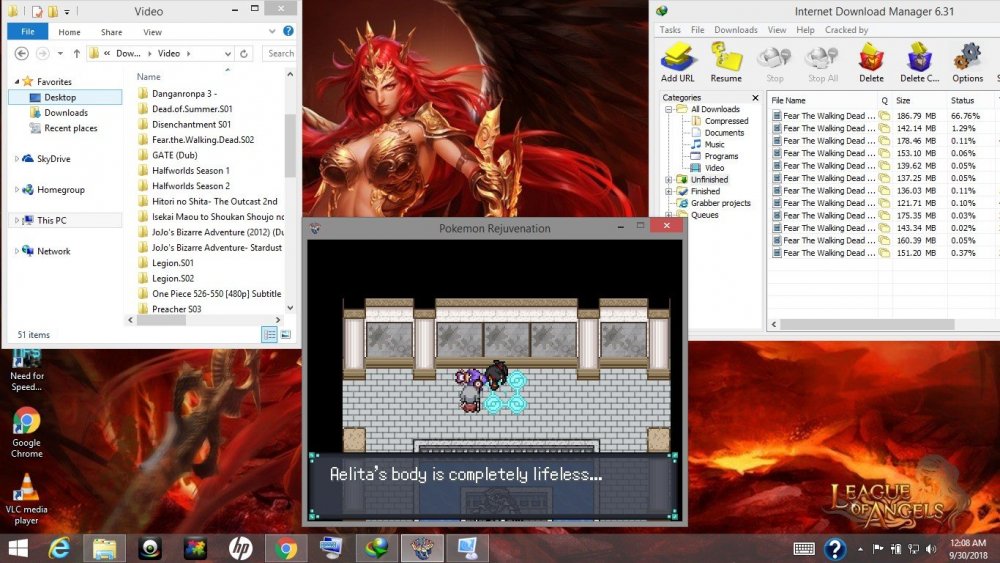Image resolution: width=1000 pixels, height=563 pixels.
Task: Switch to large icons view in explorer status bar
Action: (286, 334)
